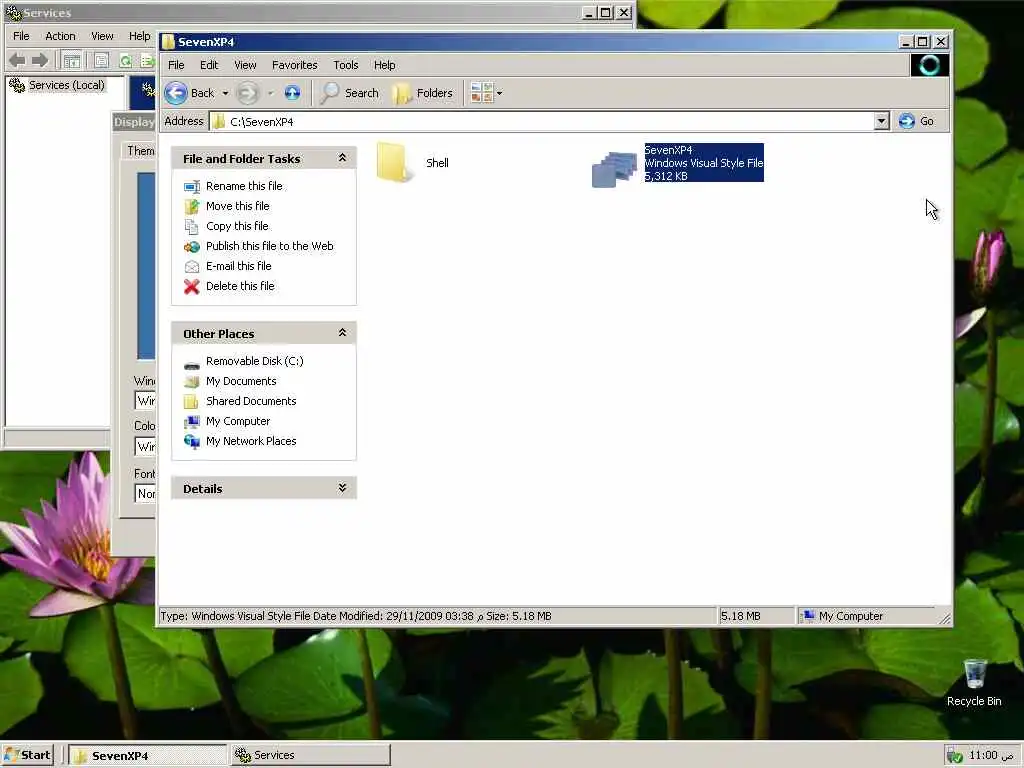Open My Documents in Other Places

coord(241,381)
